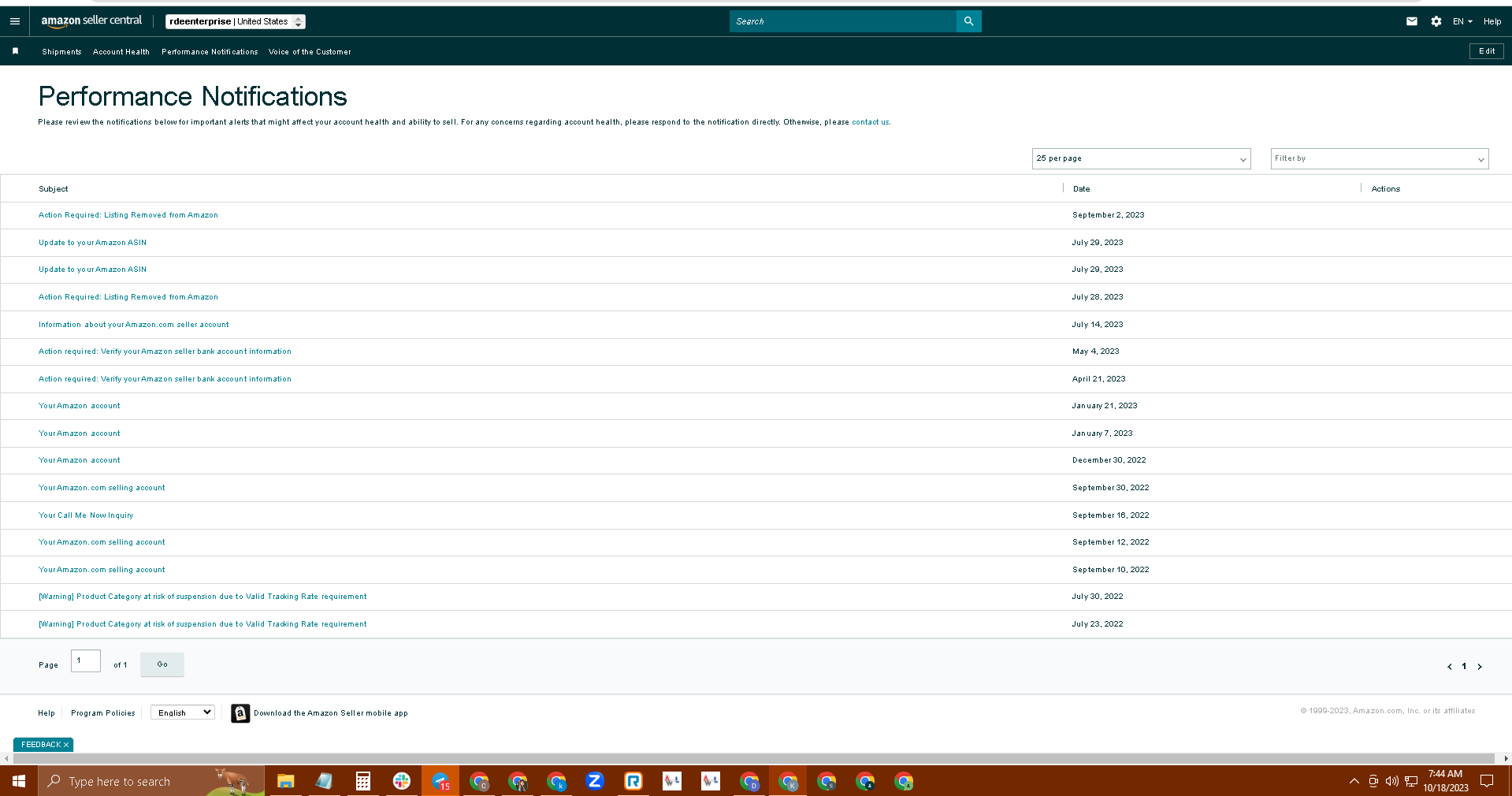Viewport: 1512px width, 796px height.
Task: Open Your Amazon account notification from January 21, 2023
Action: [80, 406]
